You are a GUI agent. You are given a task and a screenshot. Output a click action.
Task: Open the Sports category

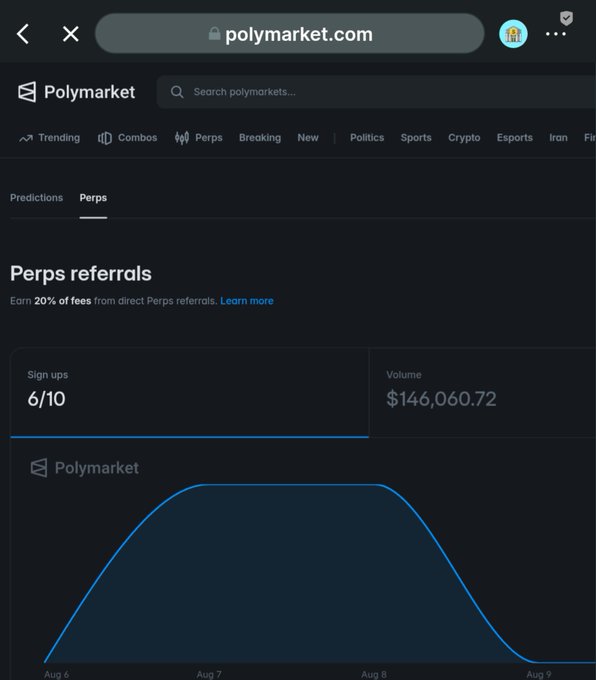pos(416,138)
